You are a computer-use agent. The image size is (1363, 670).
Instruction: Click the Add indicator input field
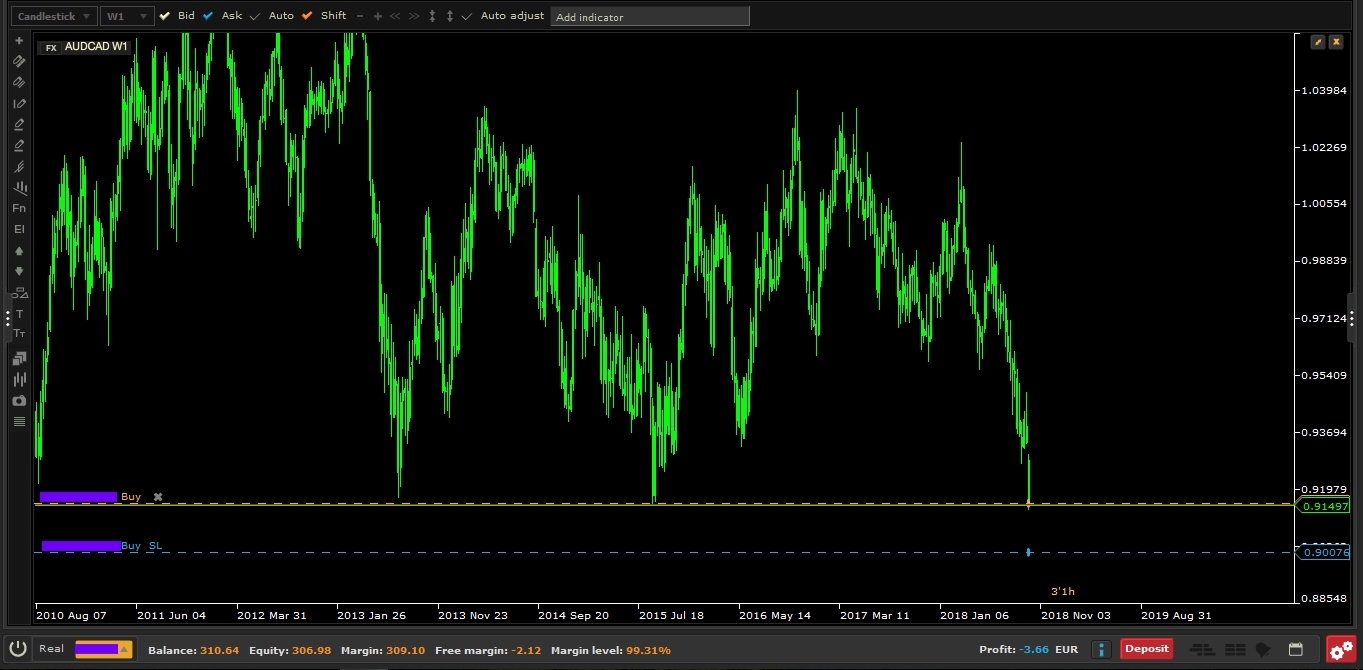point(650,17)
